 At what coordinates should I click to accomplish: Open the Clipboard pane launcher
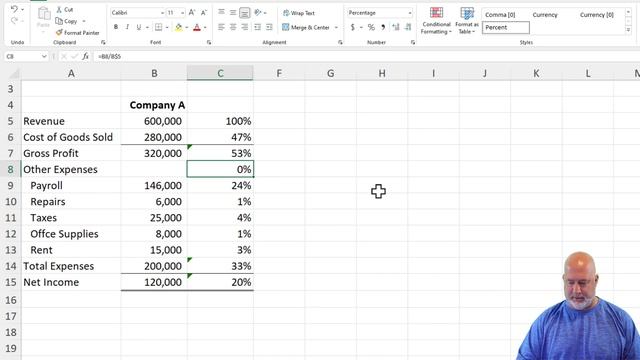(x=103, y=42)
